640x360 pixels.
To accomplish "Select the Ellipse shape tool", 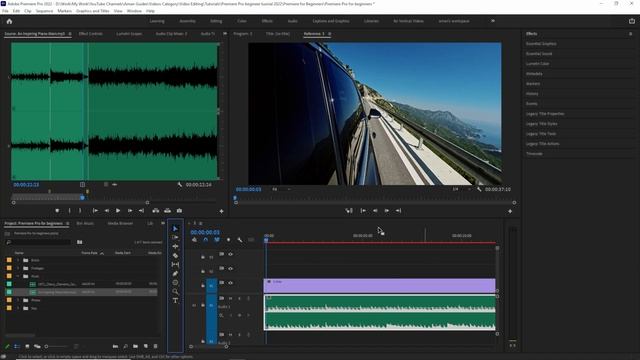I will click(175, 282).
